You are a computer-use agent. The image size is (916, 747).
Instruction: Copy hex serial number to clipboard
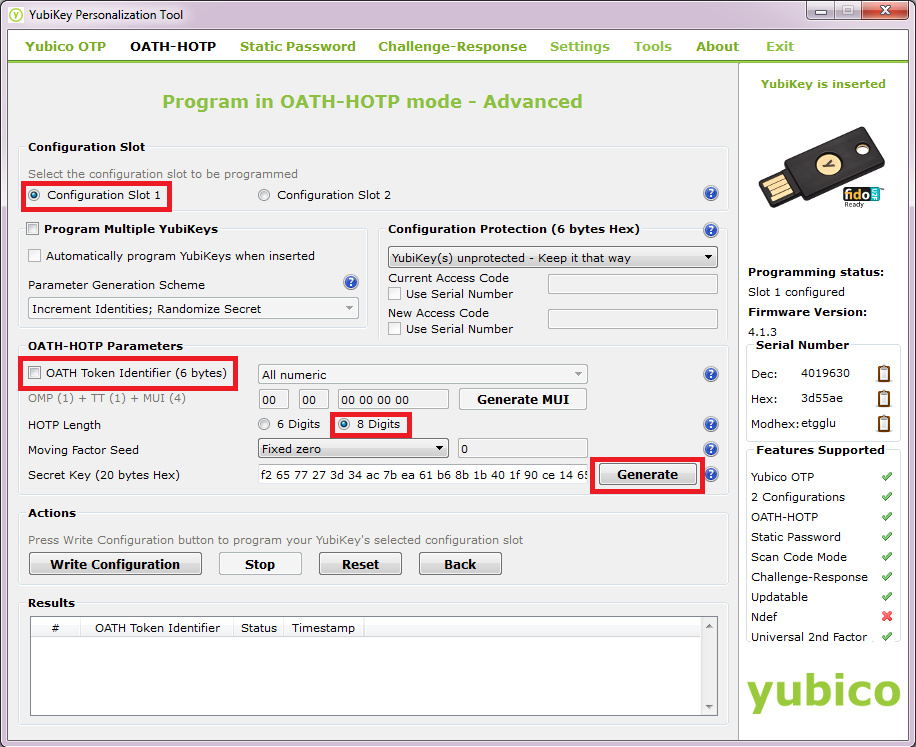tap(884, 398)
